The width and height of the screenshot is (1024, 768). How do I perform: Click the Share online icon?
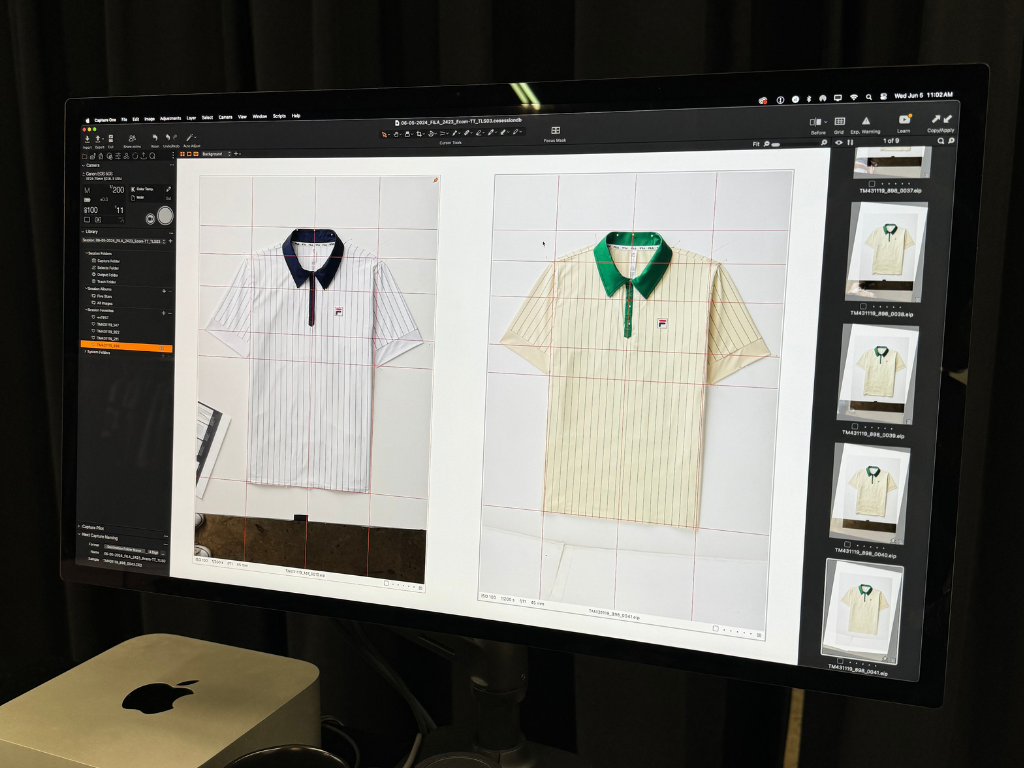tap(133, 138)
